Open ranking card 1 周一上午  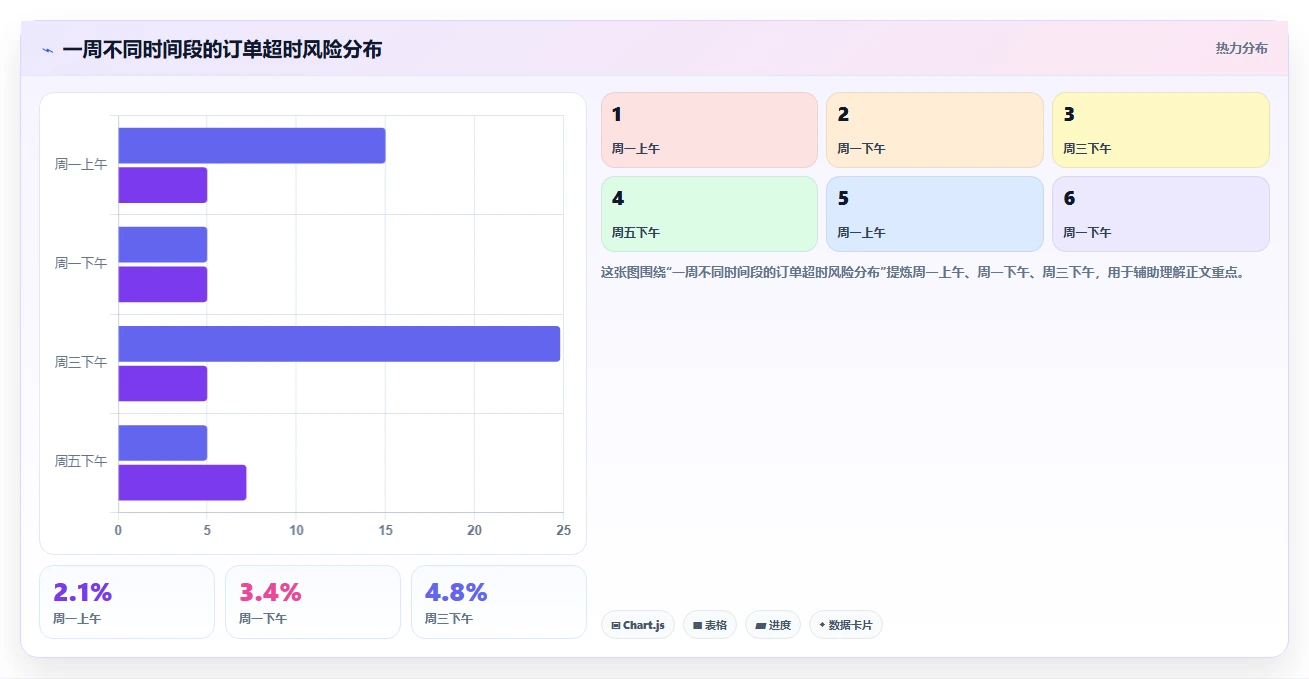[x=709, y=130]
